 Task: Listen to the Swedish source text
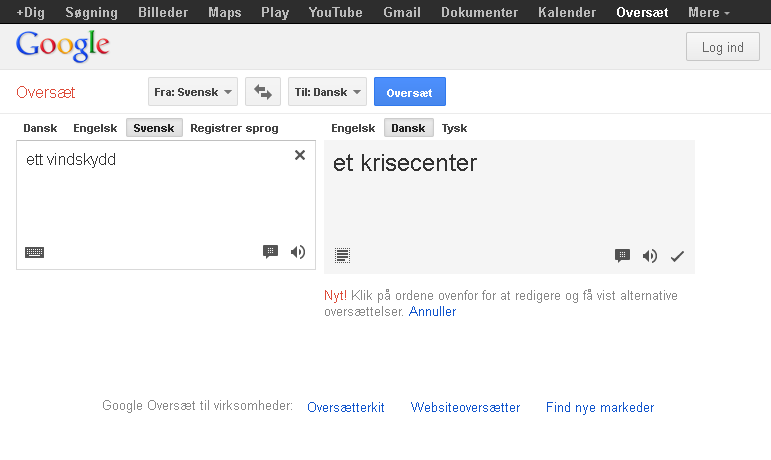[x=298, y=252]
